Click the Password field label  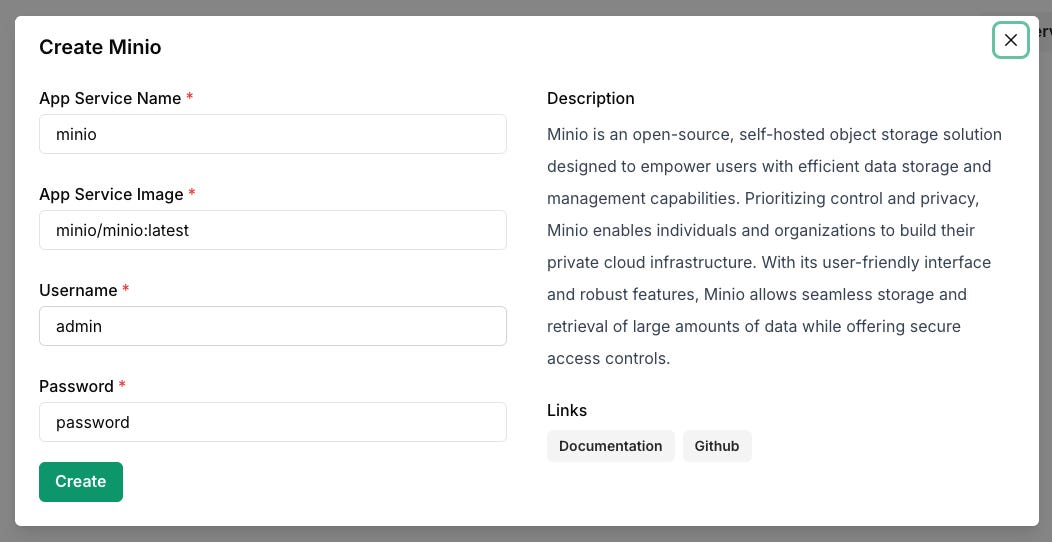pos(76,386)
